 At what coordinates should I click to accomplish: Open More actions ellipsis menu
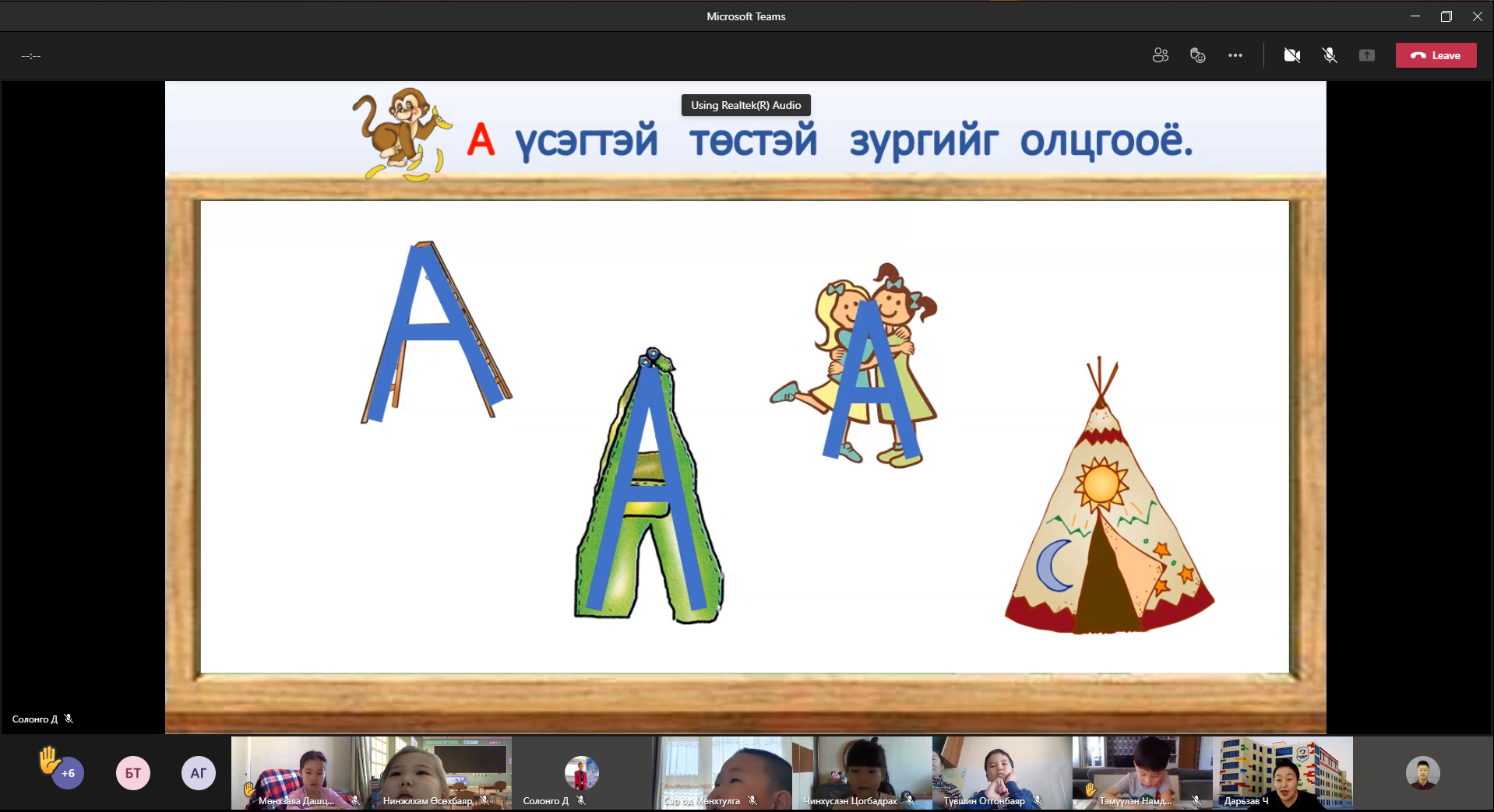[1235, 55]
